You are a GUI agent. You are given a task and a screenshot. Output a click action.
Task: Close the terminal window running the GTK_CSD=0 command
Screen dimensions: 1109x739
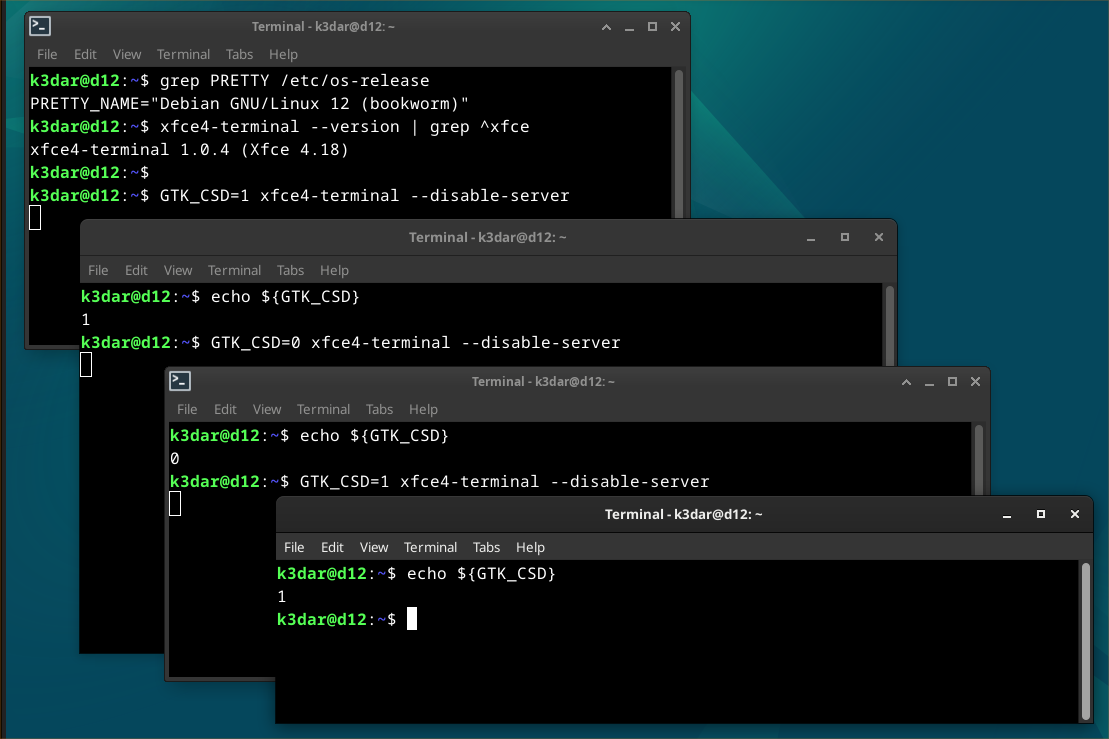[878, 238]
